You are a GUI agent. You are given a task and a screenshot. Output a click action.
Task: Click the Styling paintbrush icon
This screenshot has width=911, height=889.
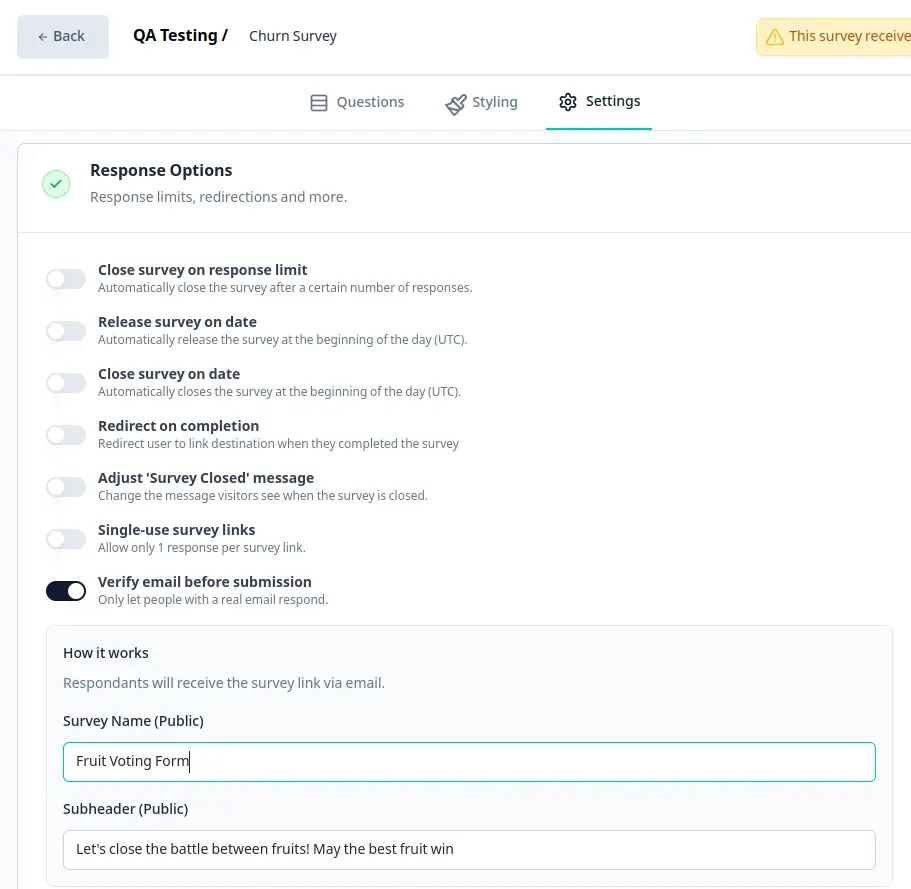pos(456,104)
